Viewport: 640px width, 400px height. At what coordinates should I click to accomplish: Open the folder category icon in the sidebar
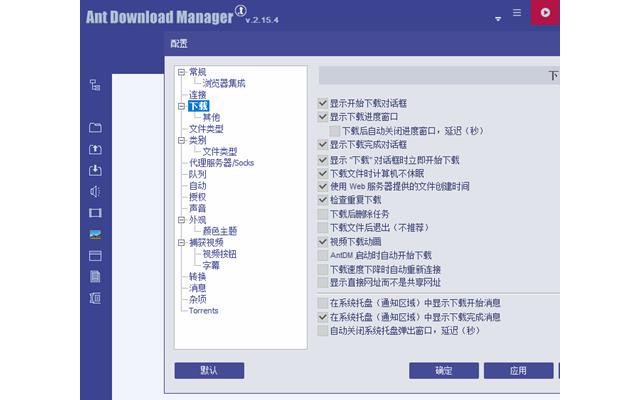click(95, 128)
